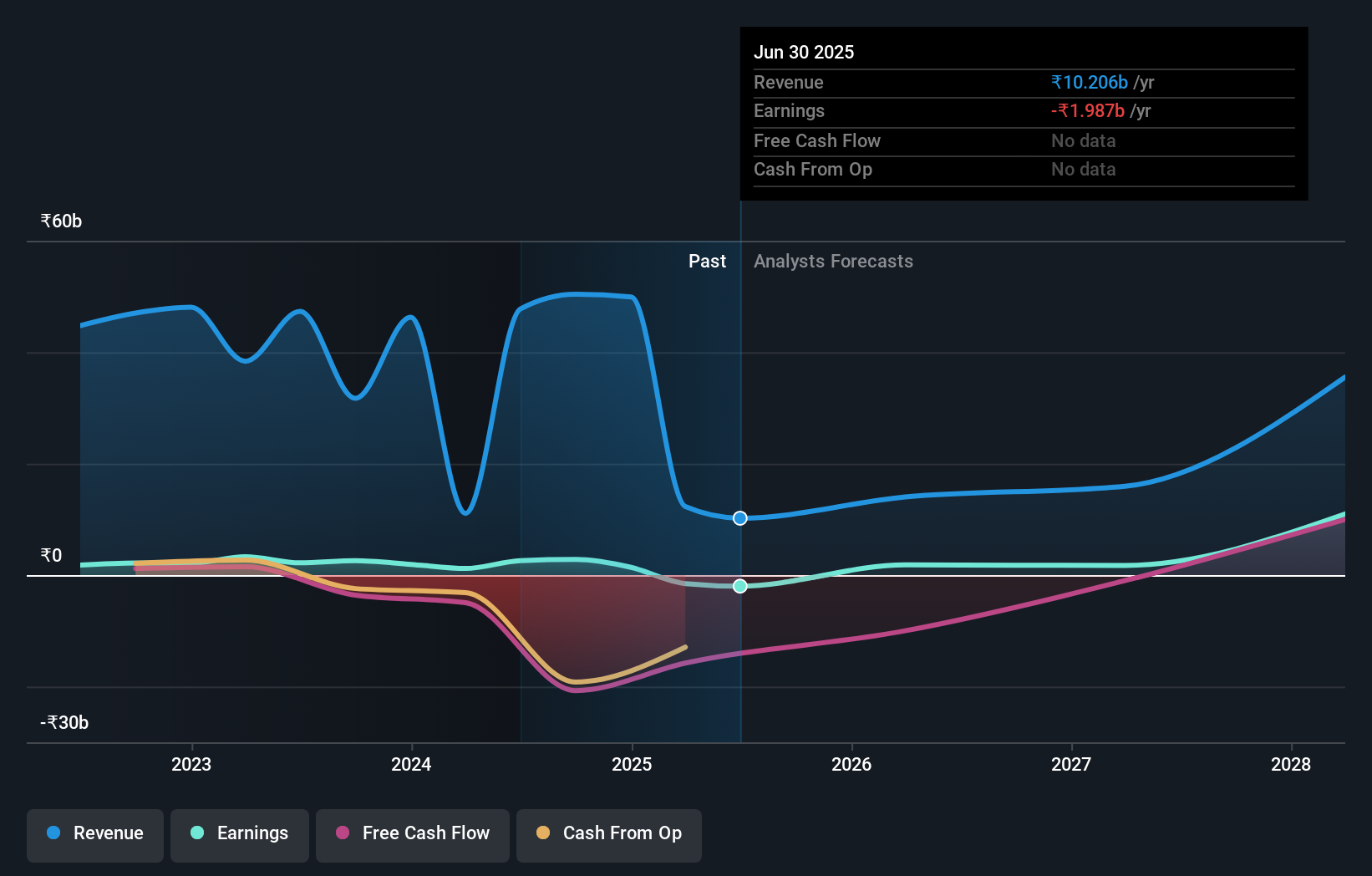Click the 2023 x-axis label
1372x876 pixels.
191,764
